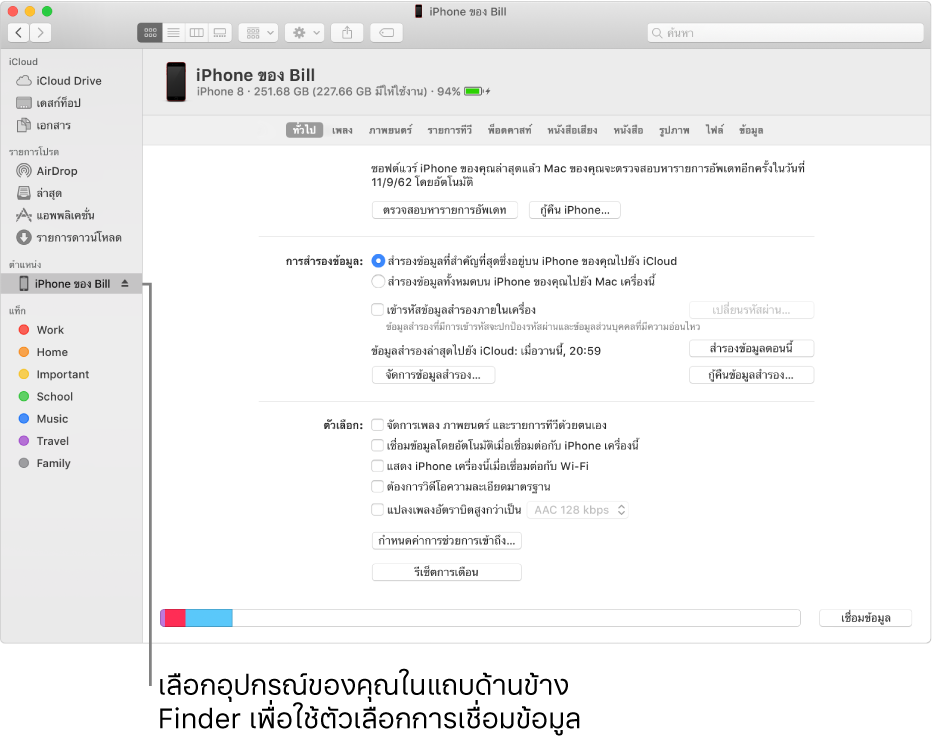Click the Edit Tags toolbar icon

click(x=386, y=33)
